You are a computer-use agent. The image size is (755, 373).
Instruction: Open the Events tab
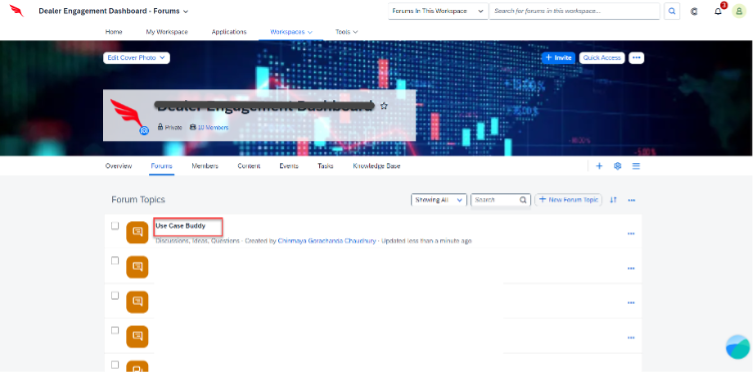pos(289,166)
